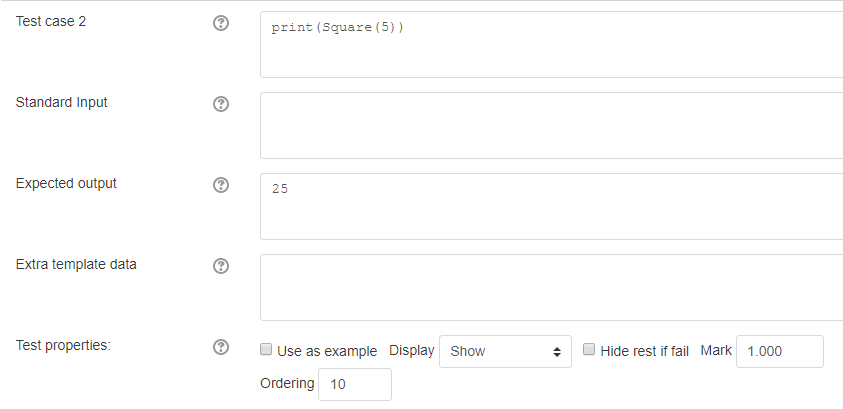Viewport: 843px width, 409px height.
Task: Focus the Standard Input text area
Action: (552, 126)
